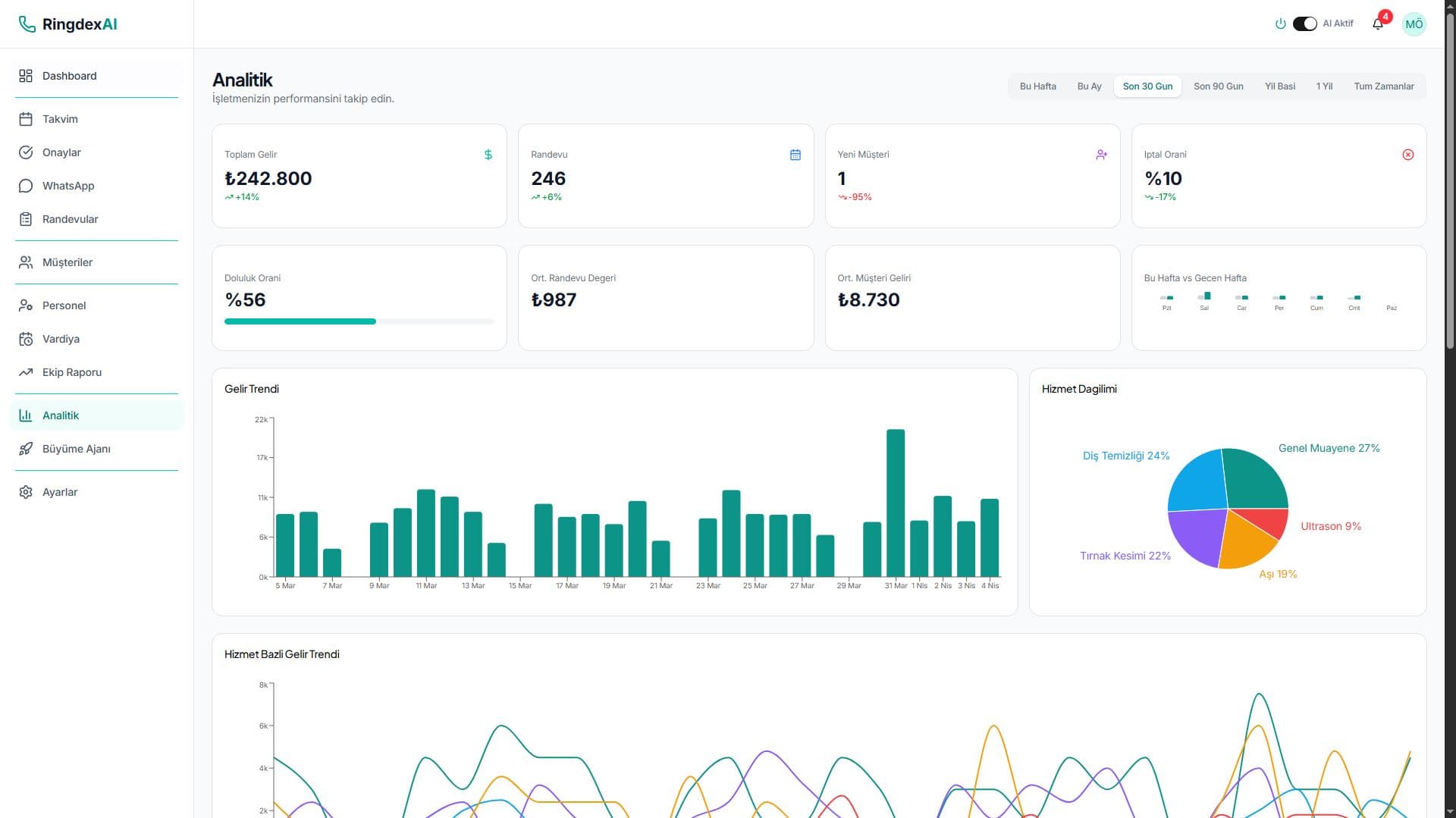Click the add-user icon on Yeni Müşteri card
The image size is (1456, 818).
[x=1102, y=155]
